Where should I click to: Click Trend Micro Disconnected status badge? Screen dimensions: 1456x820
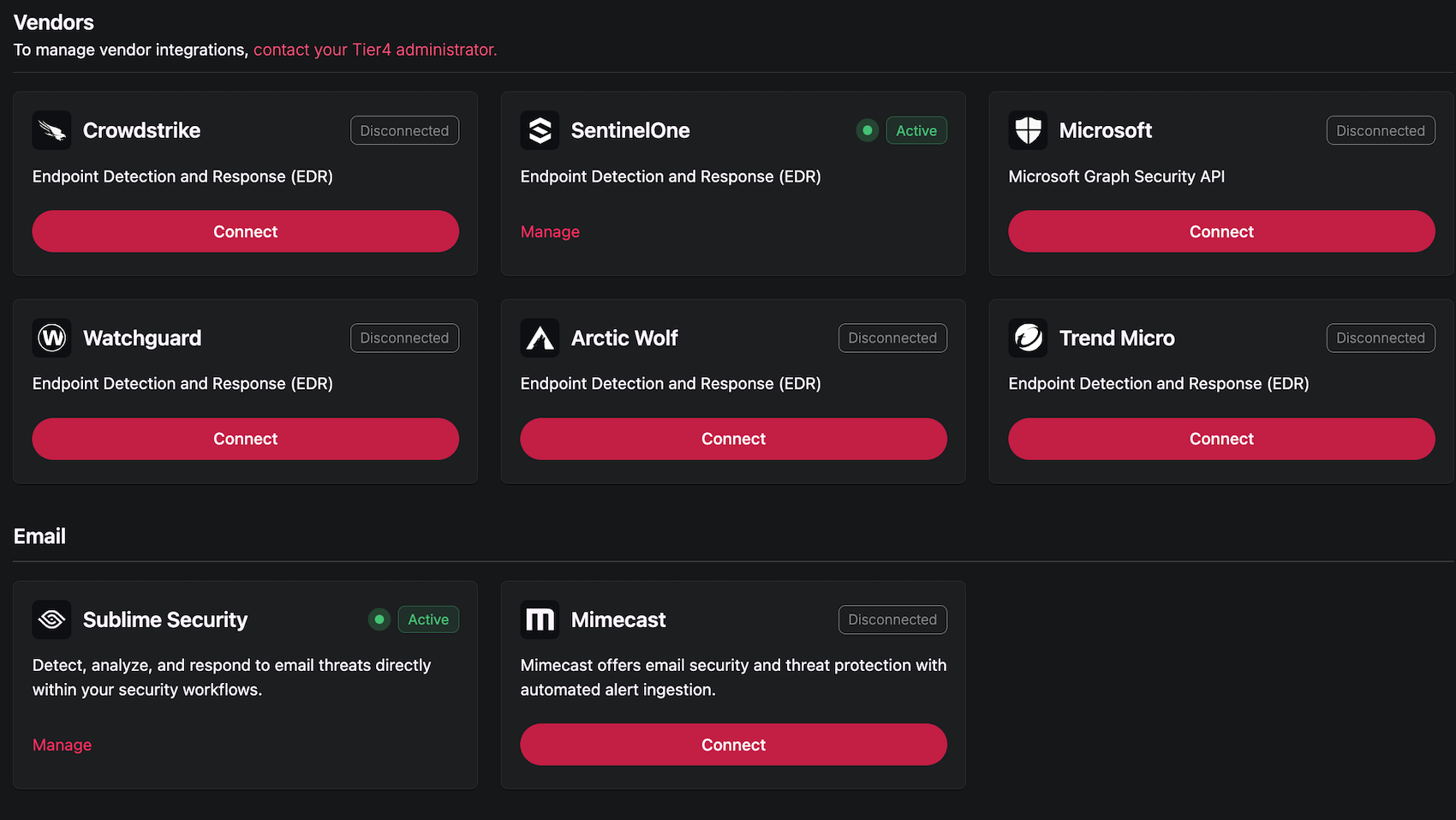pyautogui.click(x=1381, y=338)
